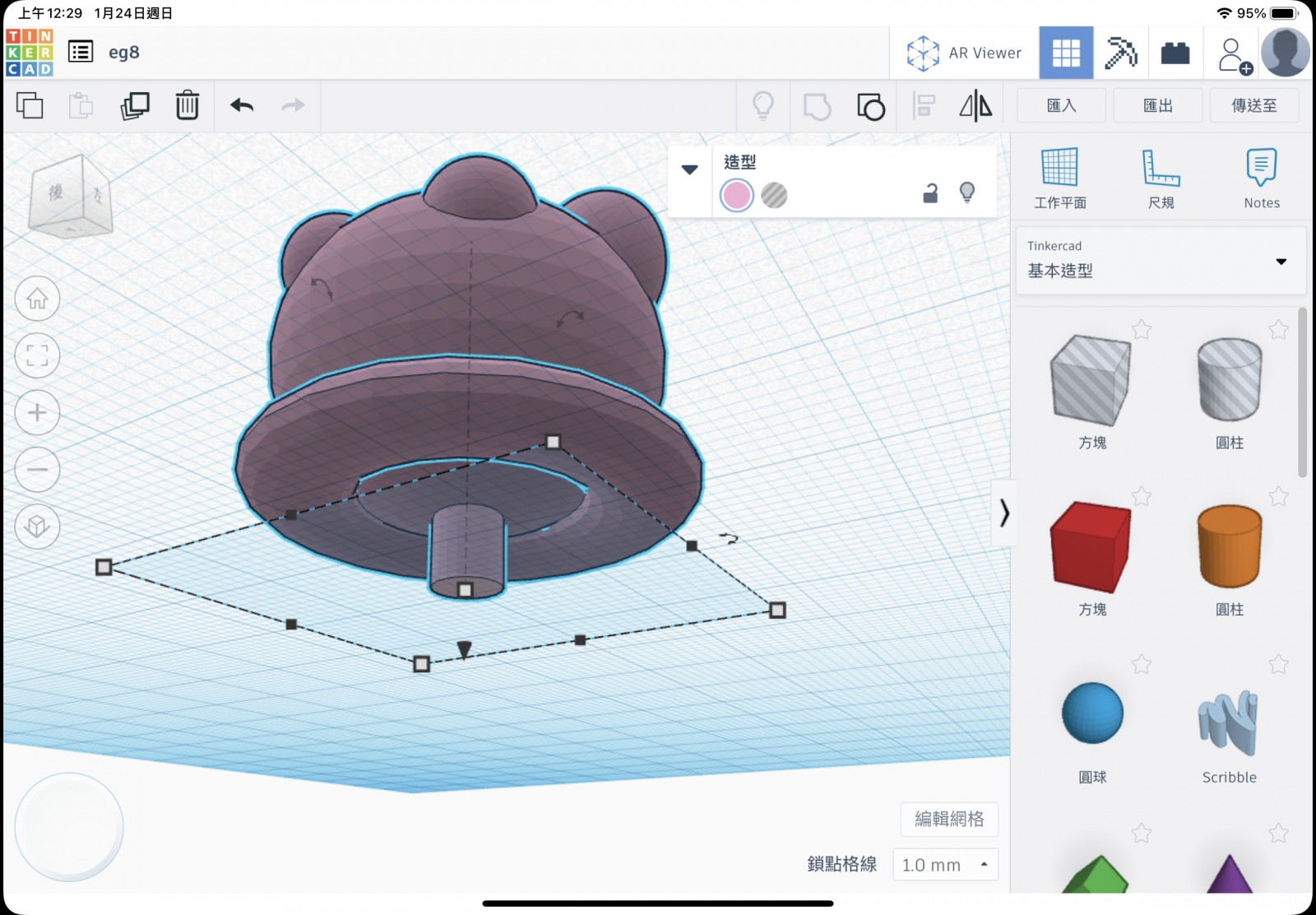The image size is (1316, 915).
Task: Favorite the orange cylinder with star
Action: pos(1278,496)
